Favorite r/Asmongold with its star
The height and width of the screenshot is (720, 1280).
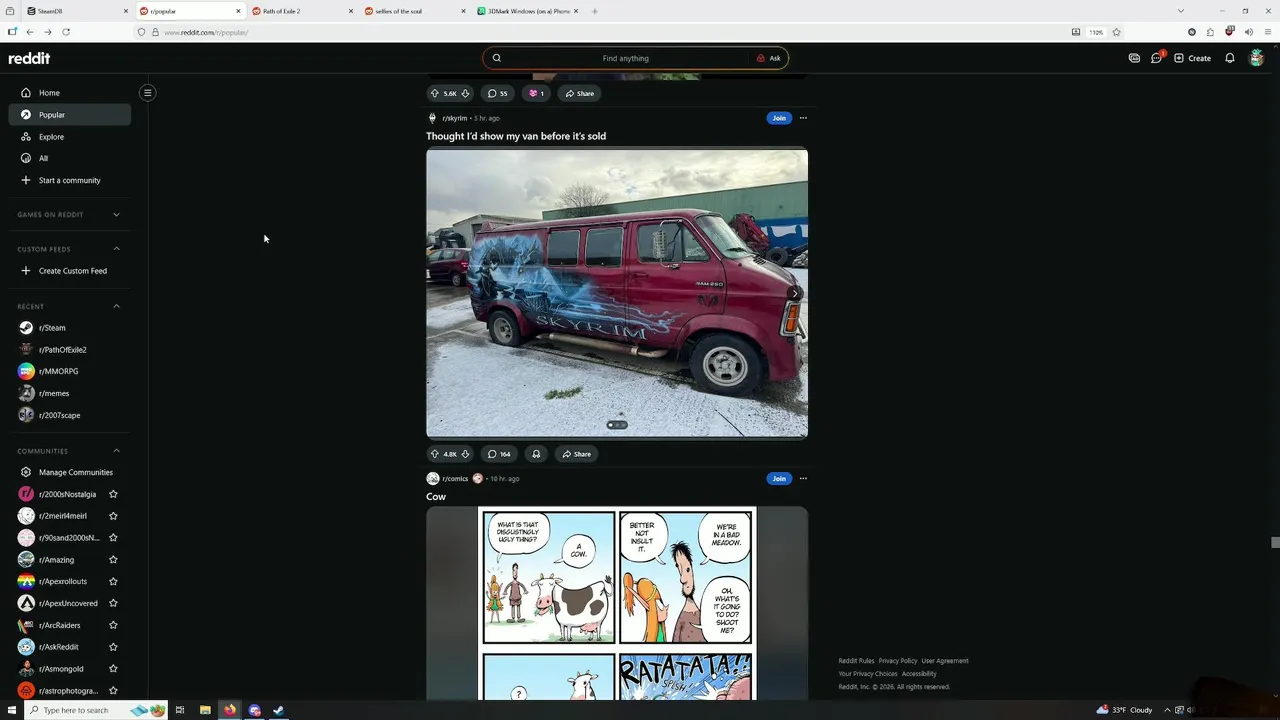113,669
